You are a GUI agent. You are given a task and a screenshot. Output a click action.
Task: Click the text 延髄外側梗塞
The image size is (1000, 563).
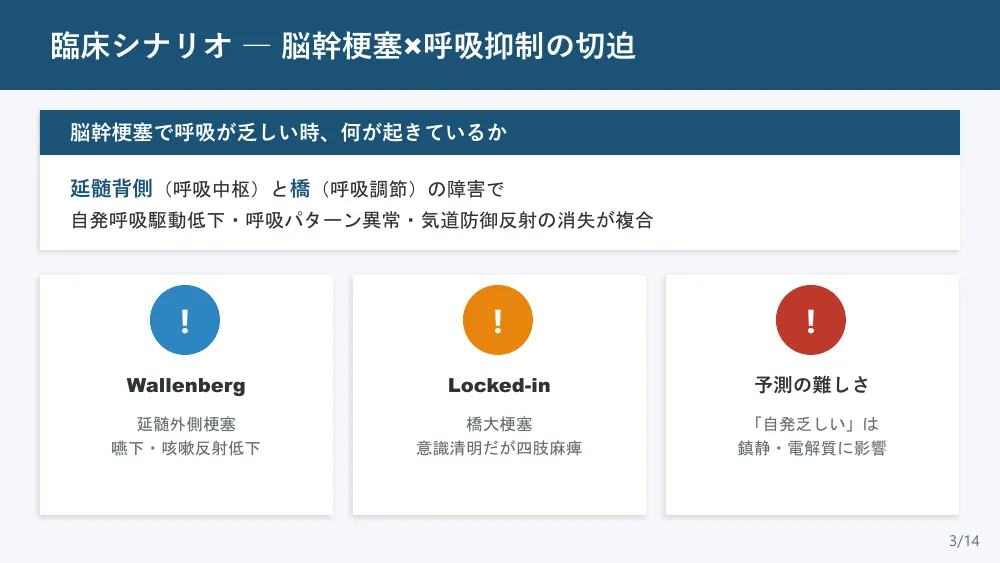[x=186, y=424]
